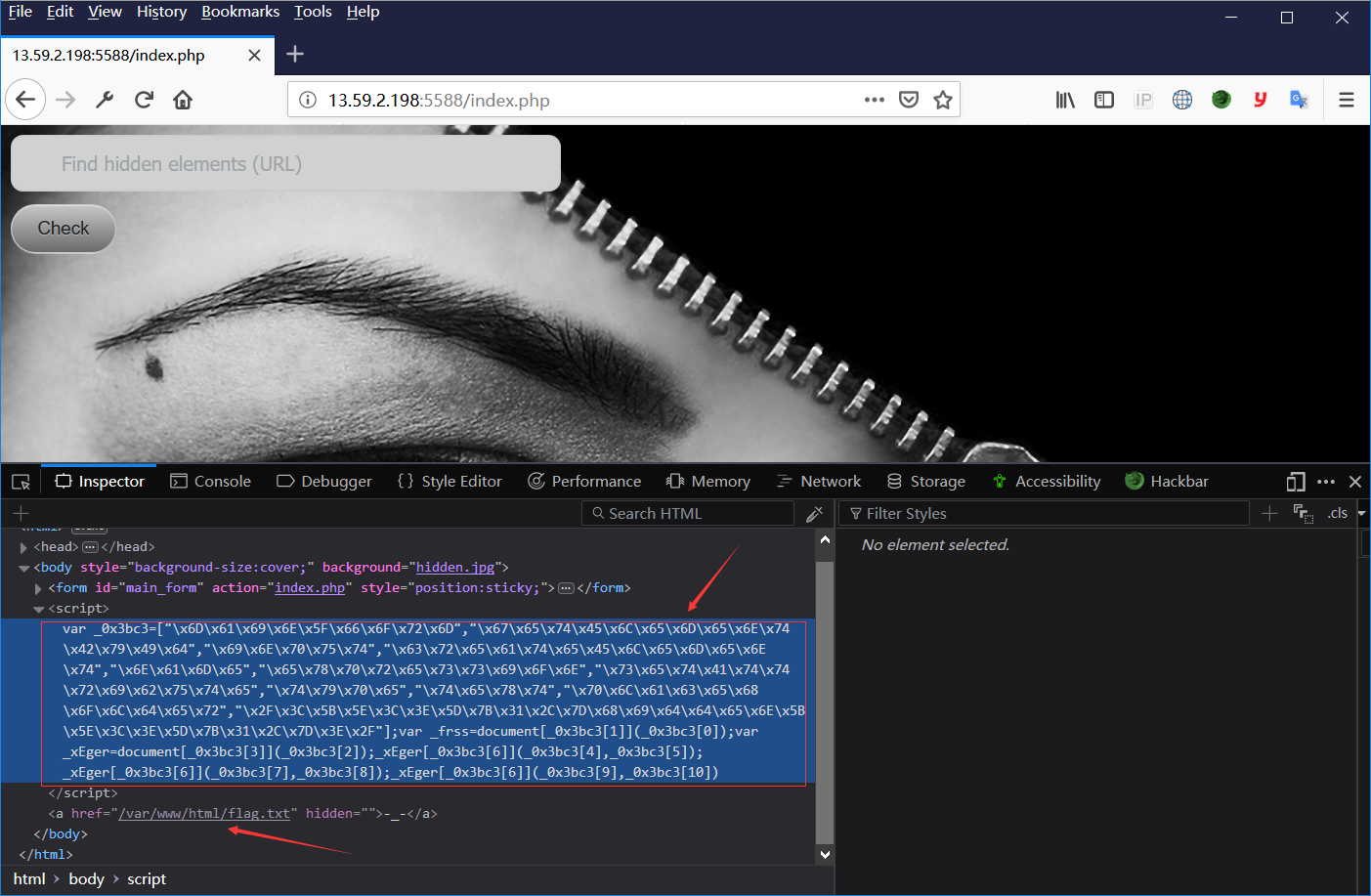Click the eyedropper color picker icon

(x=814, y=514)
